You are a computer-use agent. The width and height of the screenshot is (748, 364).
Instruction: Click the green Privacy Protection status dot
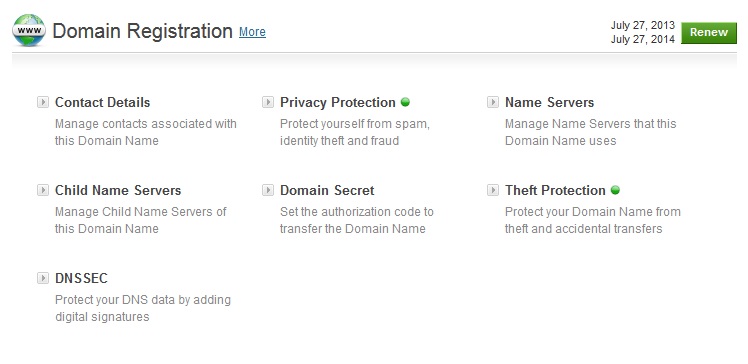pyautogui.click(x=405, y=102)
